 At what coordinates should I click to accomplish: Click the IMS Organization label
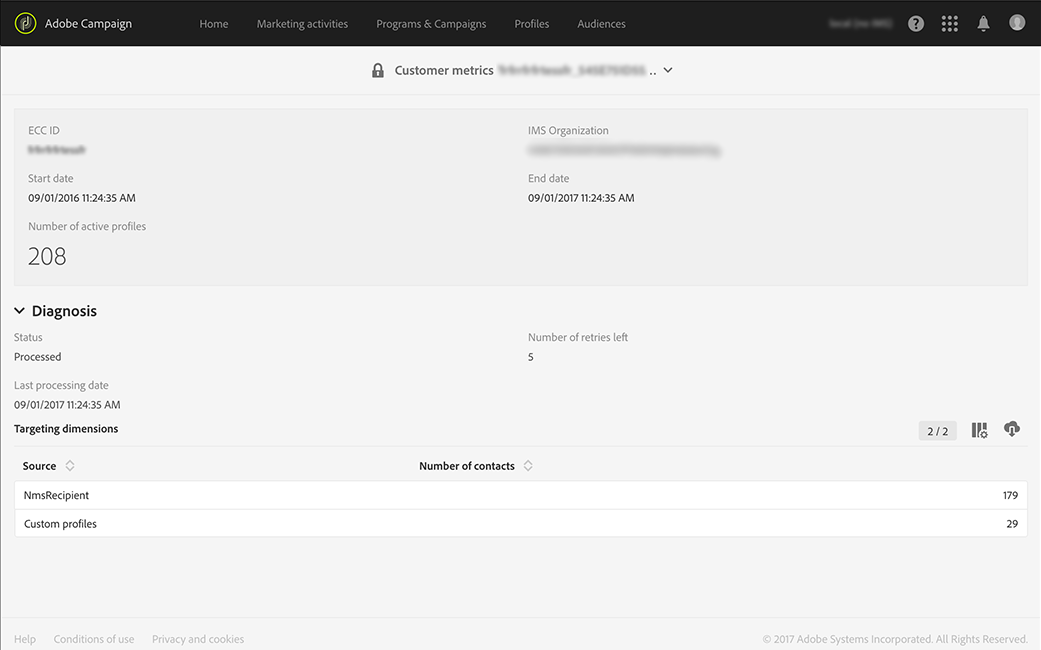point(568,130)
